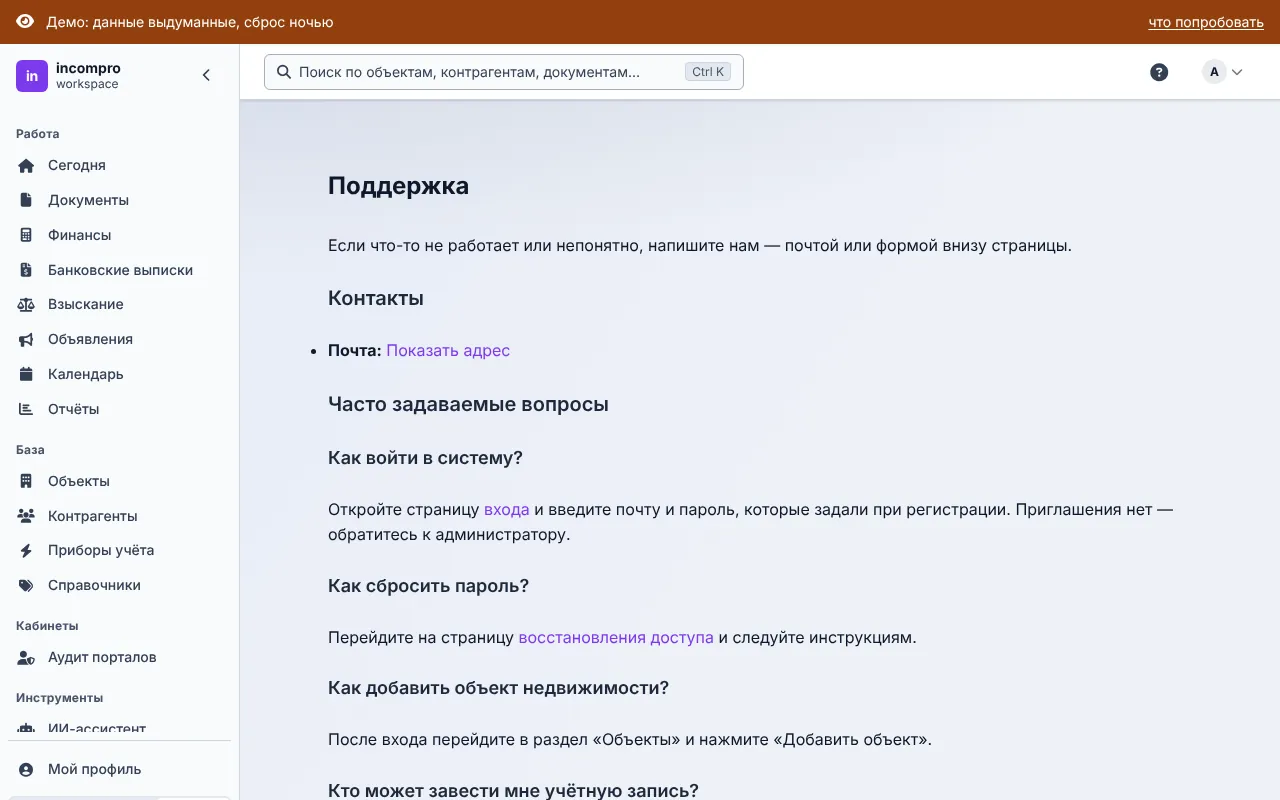1280x800 pixels.
Task: Go to the Документы section
Action: [x=120, y=200]
